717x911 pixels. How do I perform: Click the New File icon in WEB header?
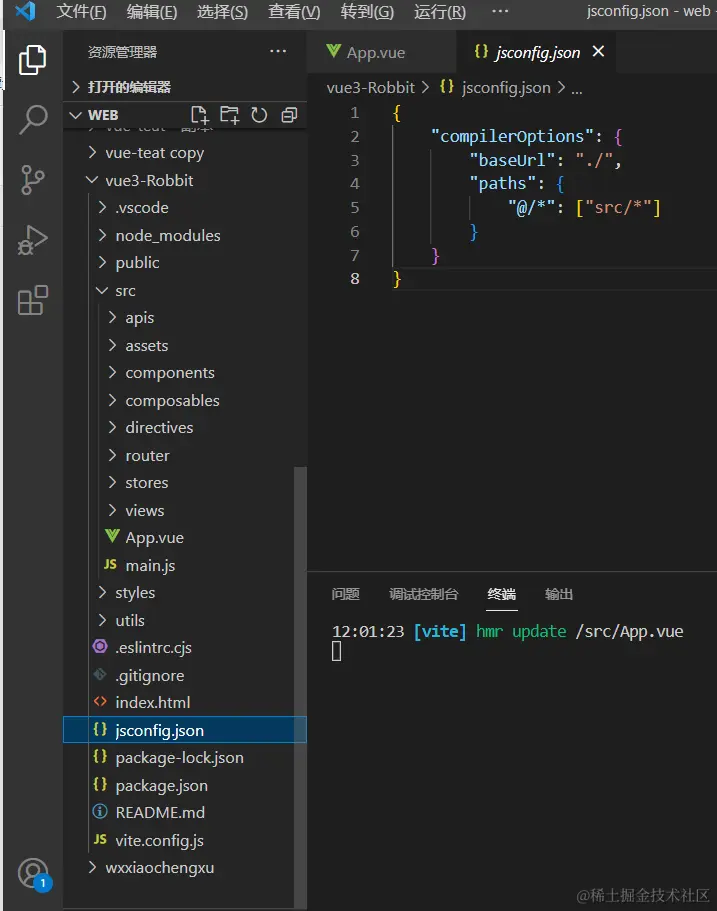tap(199, 115)
